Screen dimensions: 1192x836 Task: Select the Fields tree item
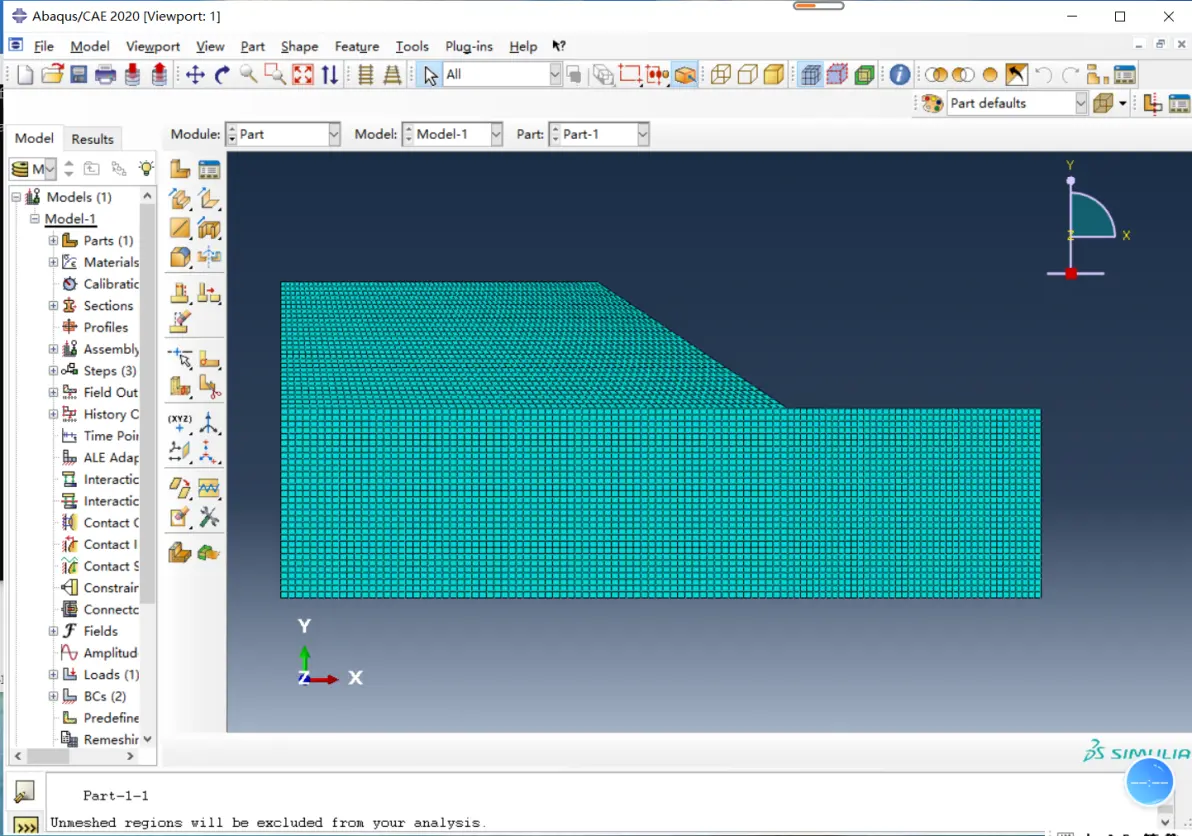coord(100,632)
